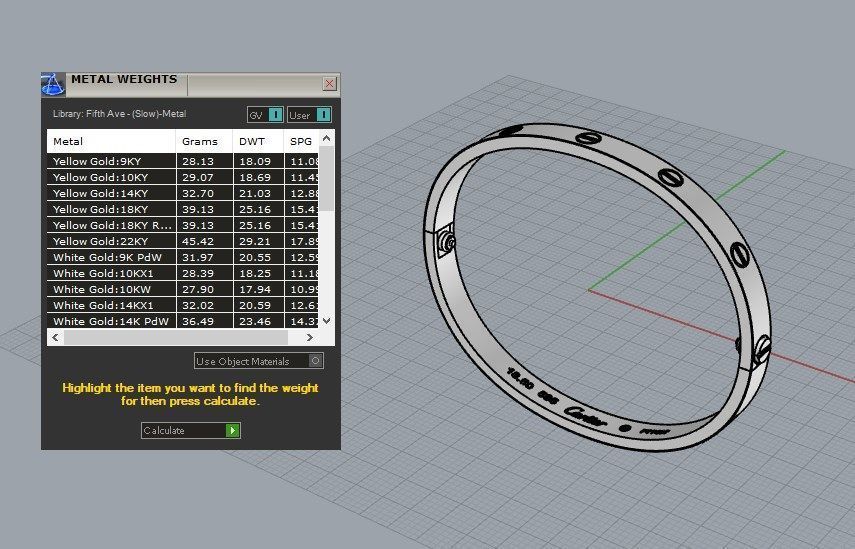The height and width of the screenshot is (549, 855).
Task: Close the Metal Weights panel
Action: click(329, 83)
